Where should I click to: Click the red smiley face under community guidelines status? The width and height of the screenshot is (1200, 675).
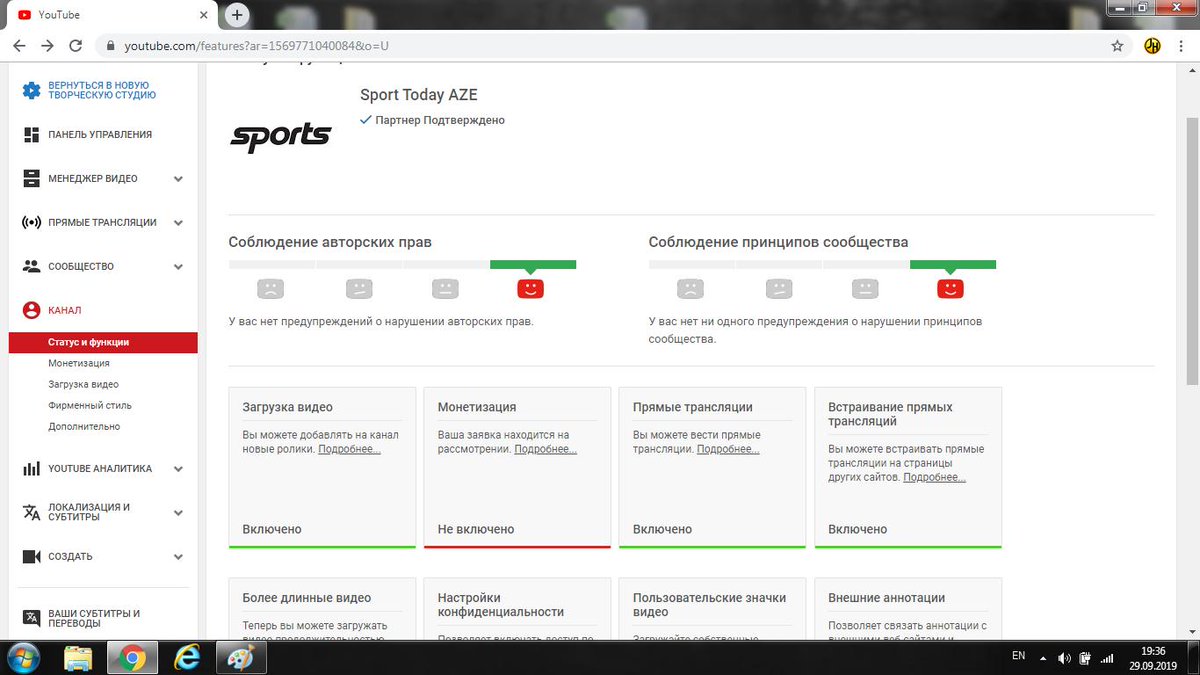coord(950,288)
